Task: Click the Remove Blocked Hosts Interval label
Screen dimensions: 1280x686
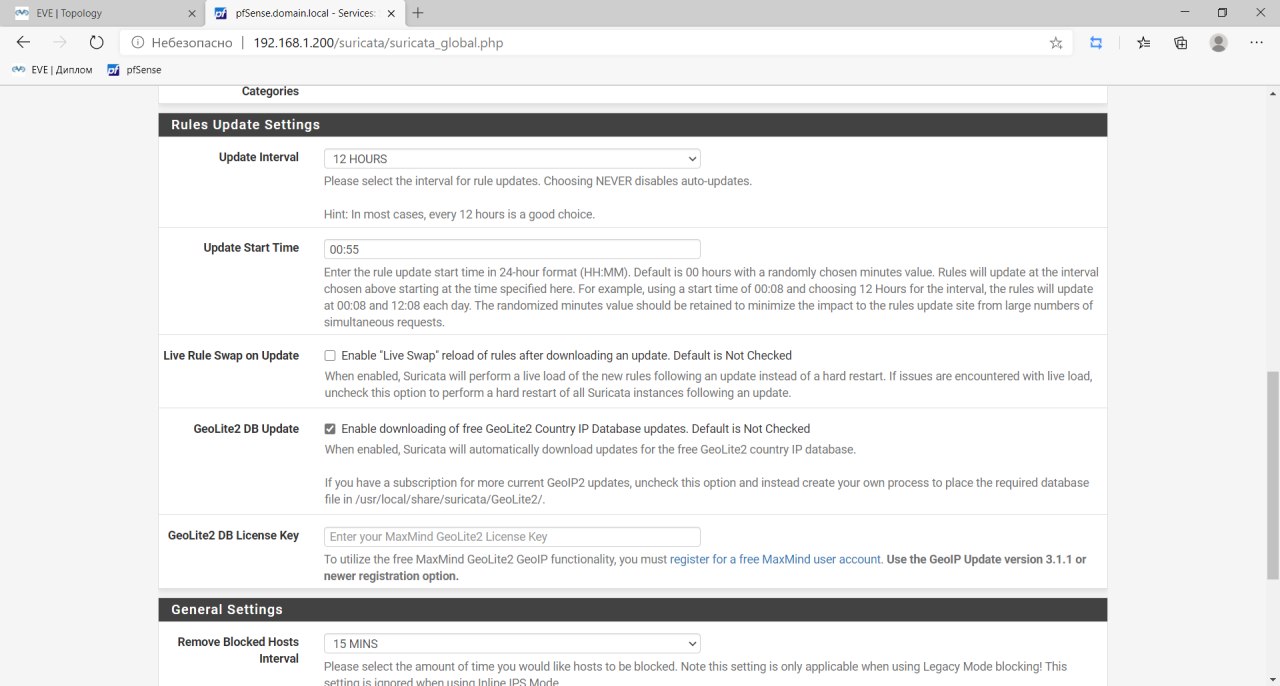Action: click(x=238, y=650)
